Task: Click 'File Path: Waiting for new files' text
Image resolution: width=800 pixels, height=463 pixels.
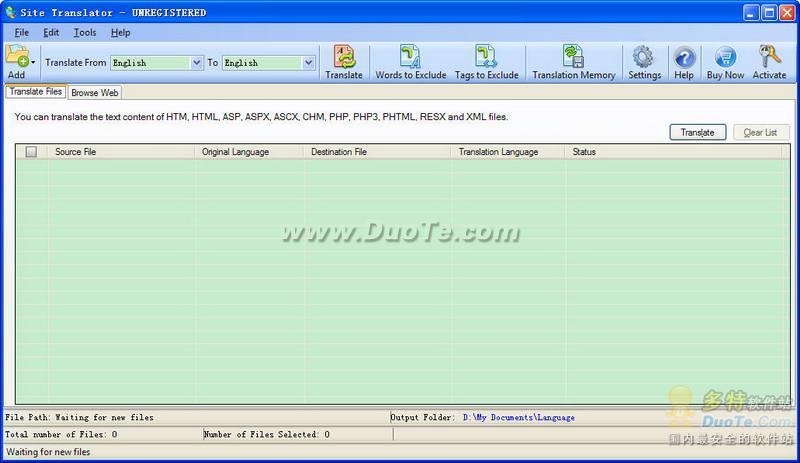Action: (79, 418)
